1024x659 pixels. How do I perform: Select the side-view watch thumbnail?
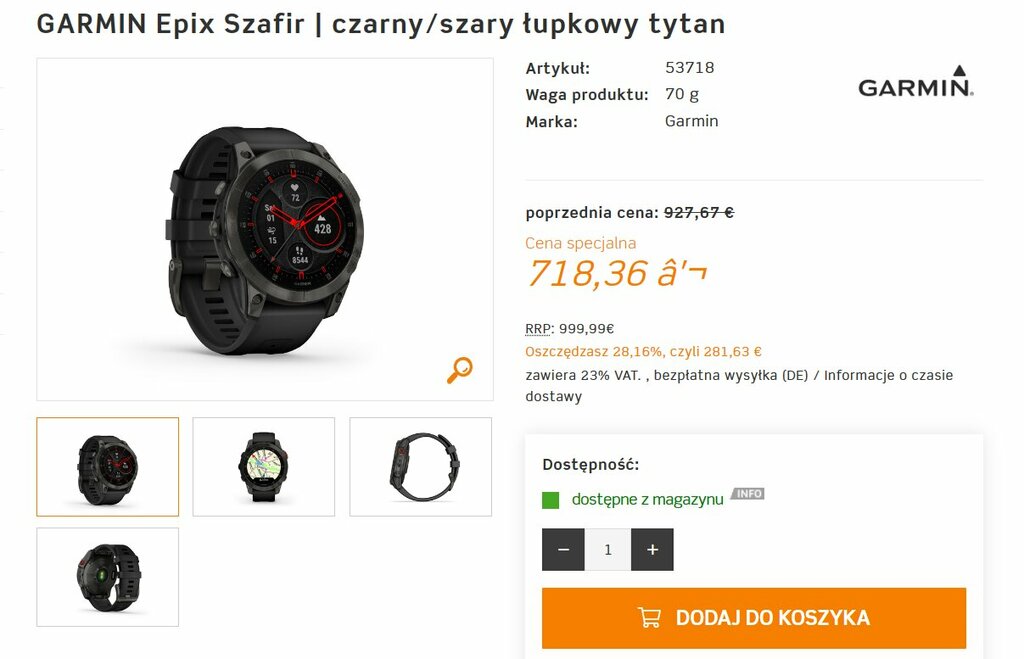click(x=421, y=467)
